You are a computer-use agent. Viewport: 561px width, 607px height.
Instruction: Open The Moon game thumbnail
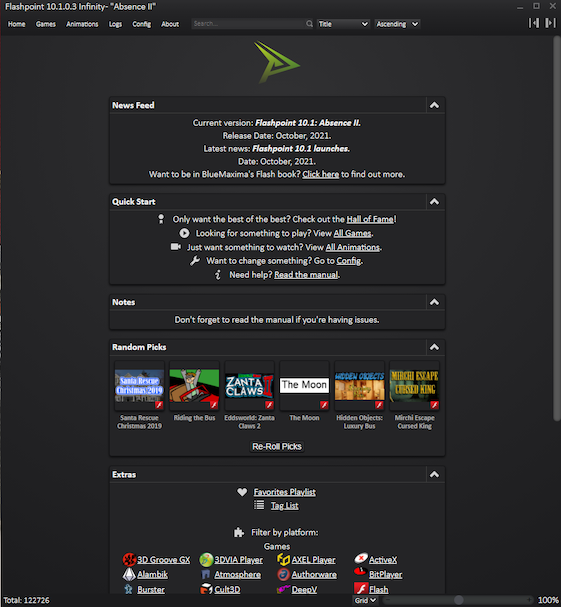304,386
